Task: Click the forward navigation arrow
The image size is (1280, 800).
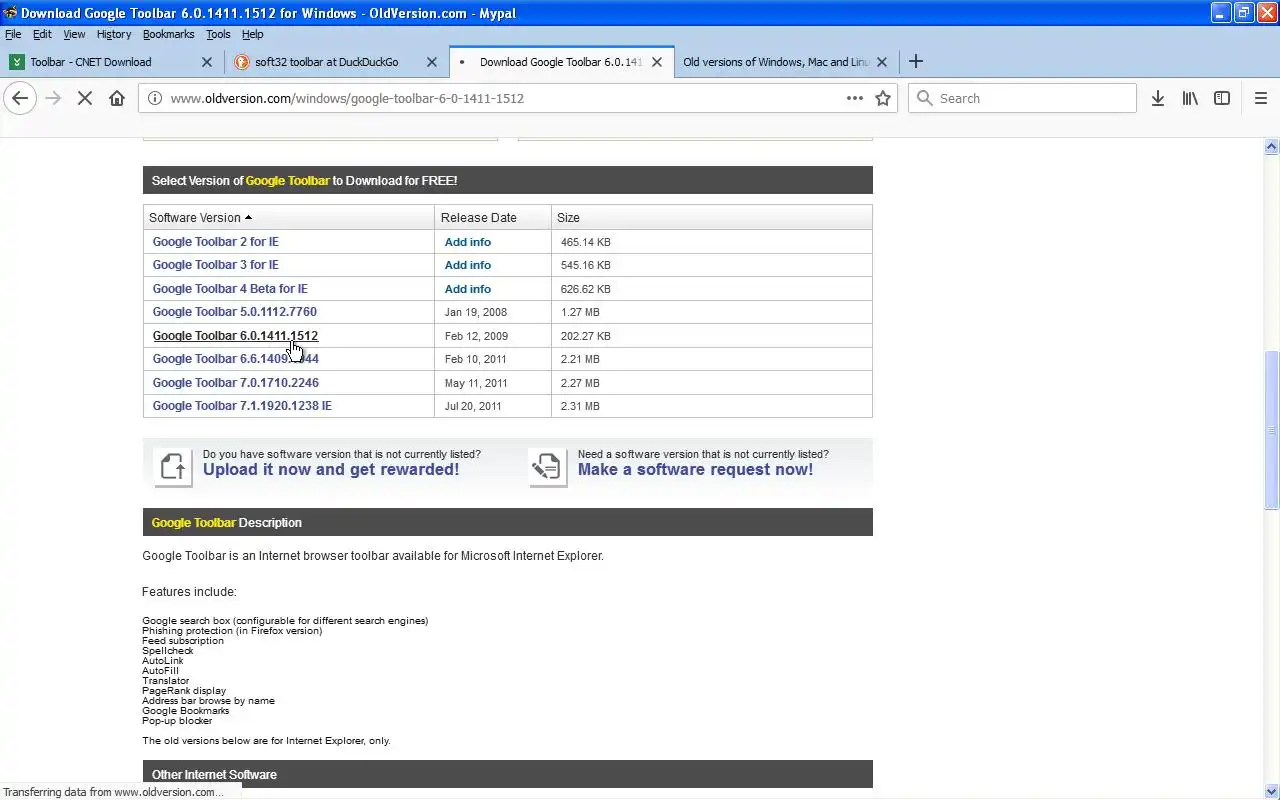Action: (53, 98)
